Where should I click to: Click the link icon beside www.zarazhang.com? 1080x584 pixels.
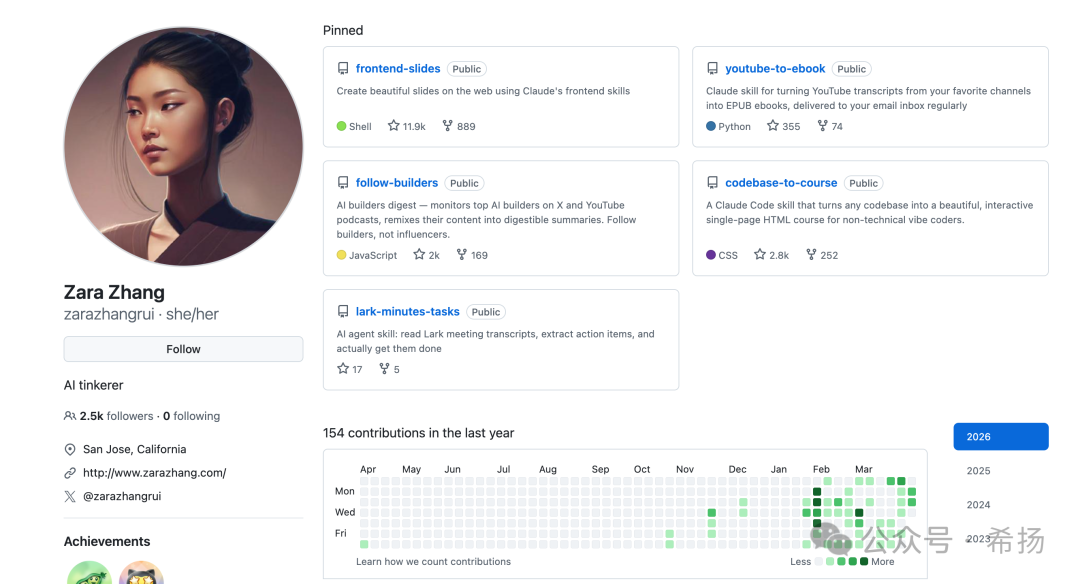70,472
